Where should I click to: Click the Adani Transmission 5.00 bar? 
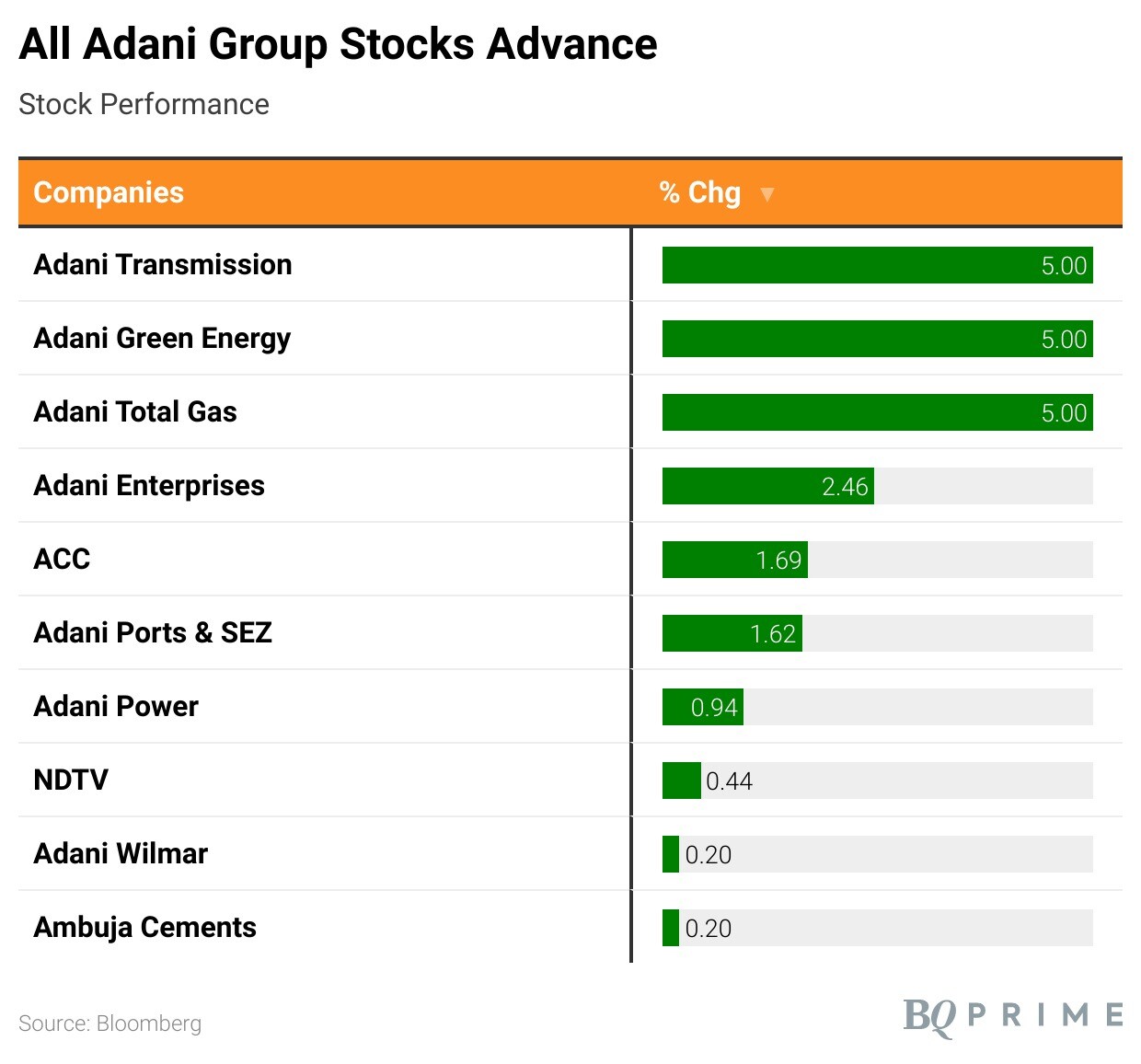point(877,265)
